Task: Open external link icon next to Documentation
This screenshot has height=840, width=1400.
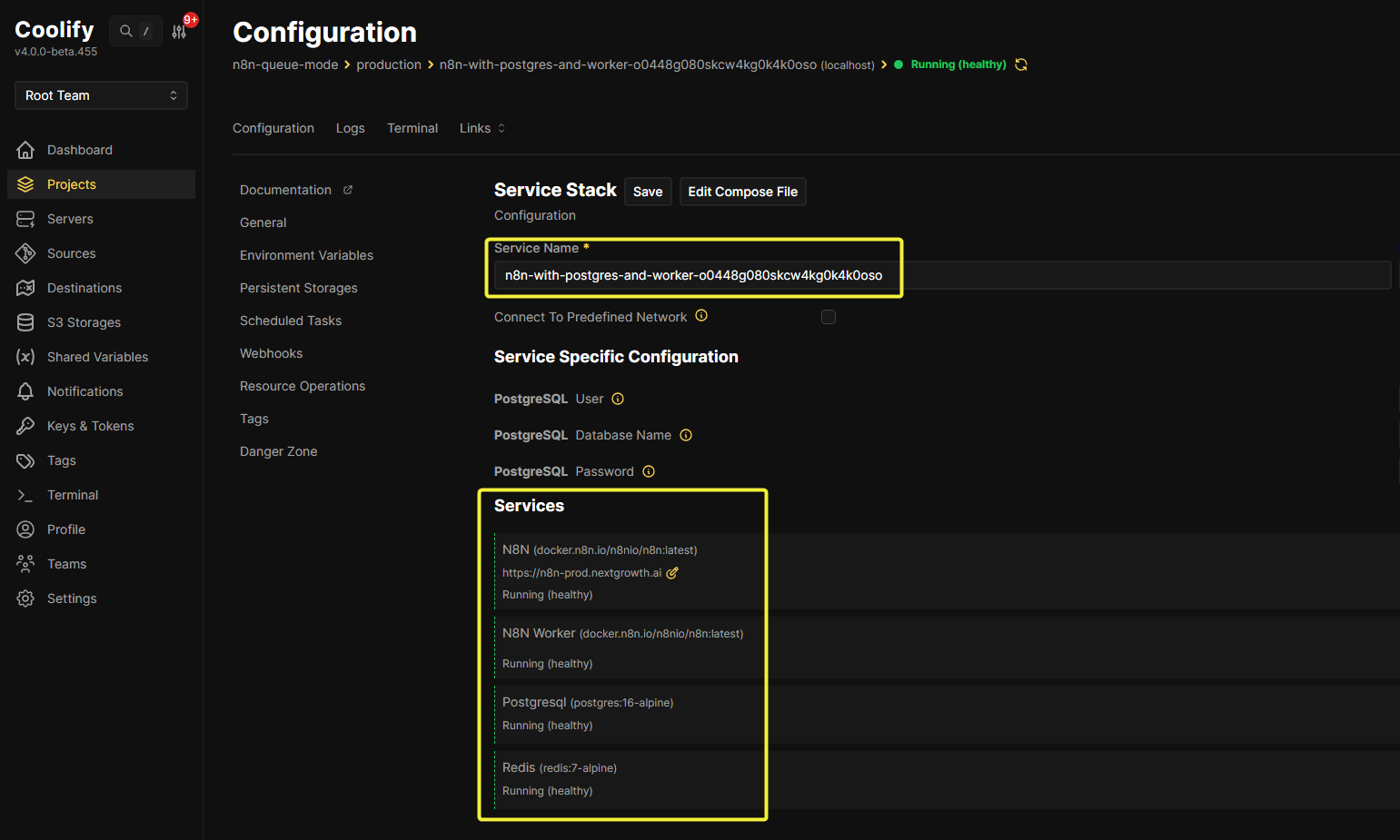Action: click(x=348, y=190)
